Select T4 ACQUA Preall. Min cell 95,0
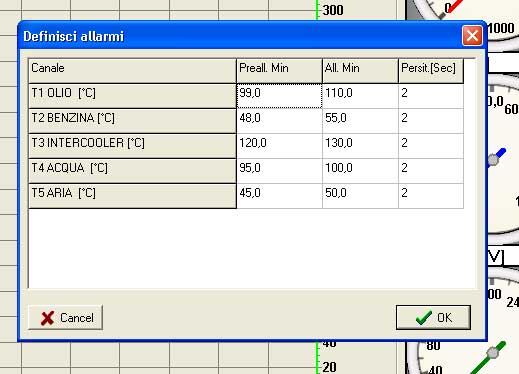519x374 pixels. tap(279, 171)
